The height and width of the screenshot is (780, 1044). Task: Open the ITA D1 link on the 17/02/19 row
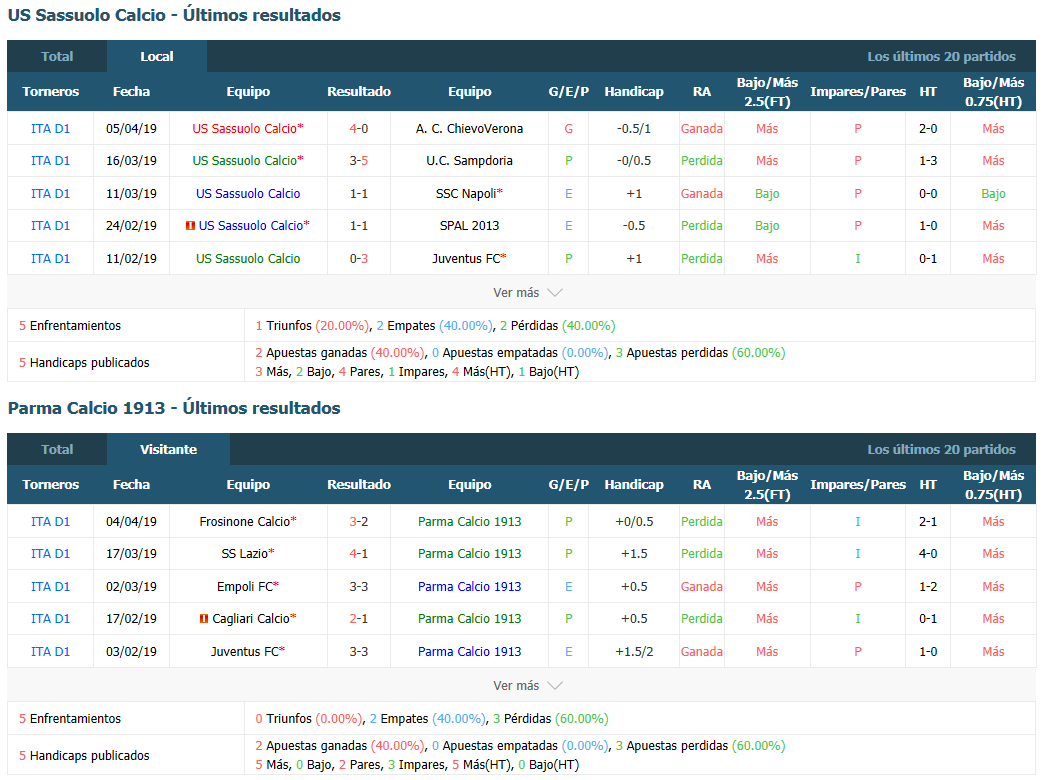coord(51,619)
